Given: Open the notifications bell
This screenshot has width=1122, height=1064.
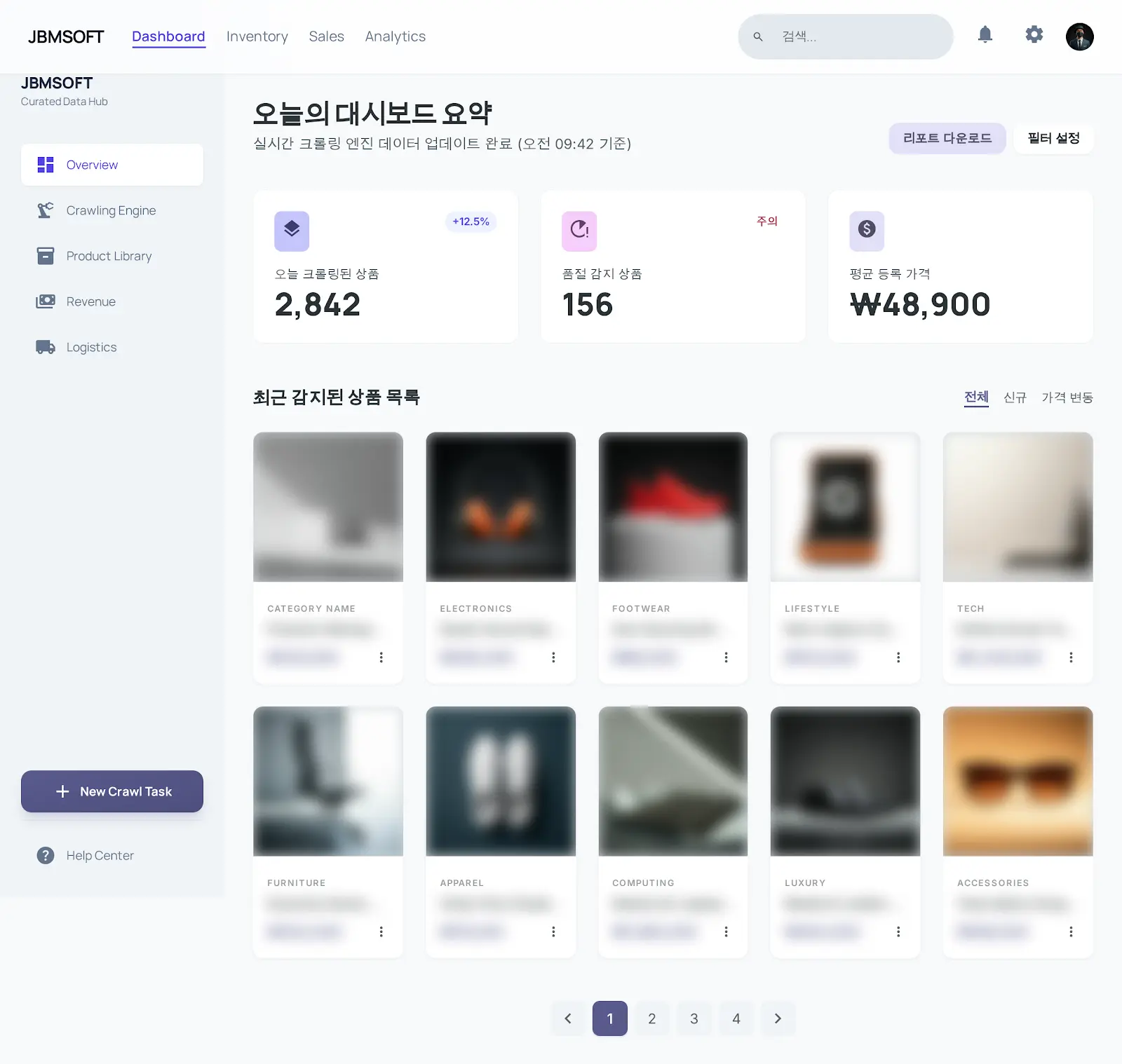Looking at the screenshot, I should pos(985,34).
